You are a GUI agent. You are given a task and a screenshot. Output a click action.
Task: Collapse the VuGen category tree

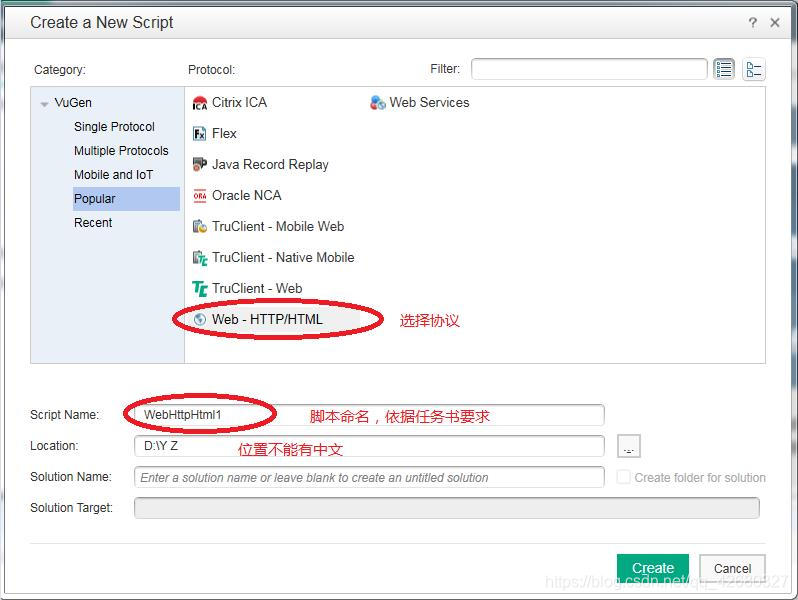point(44,104)
